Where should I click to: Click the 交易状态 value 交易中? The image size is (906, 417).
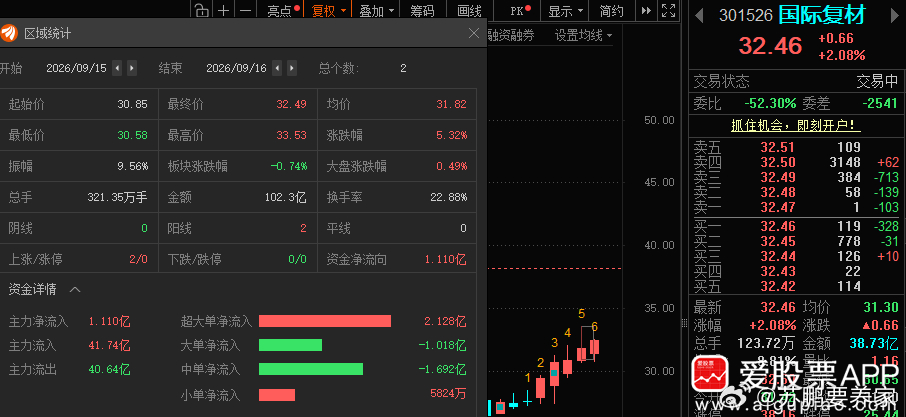[x=877, y=81]
